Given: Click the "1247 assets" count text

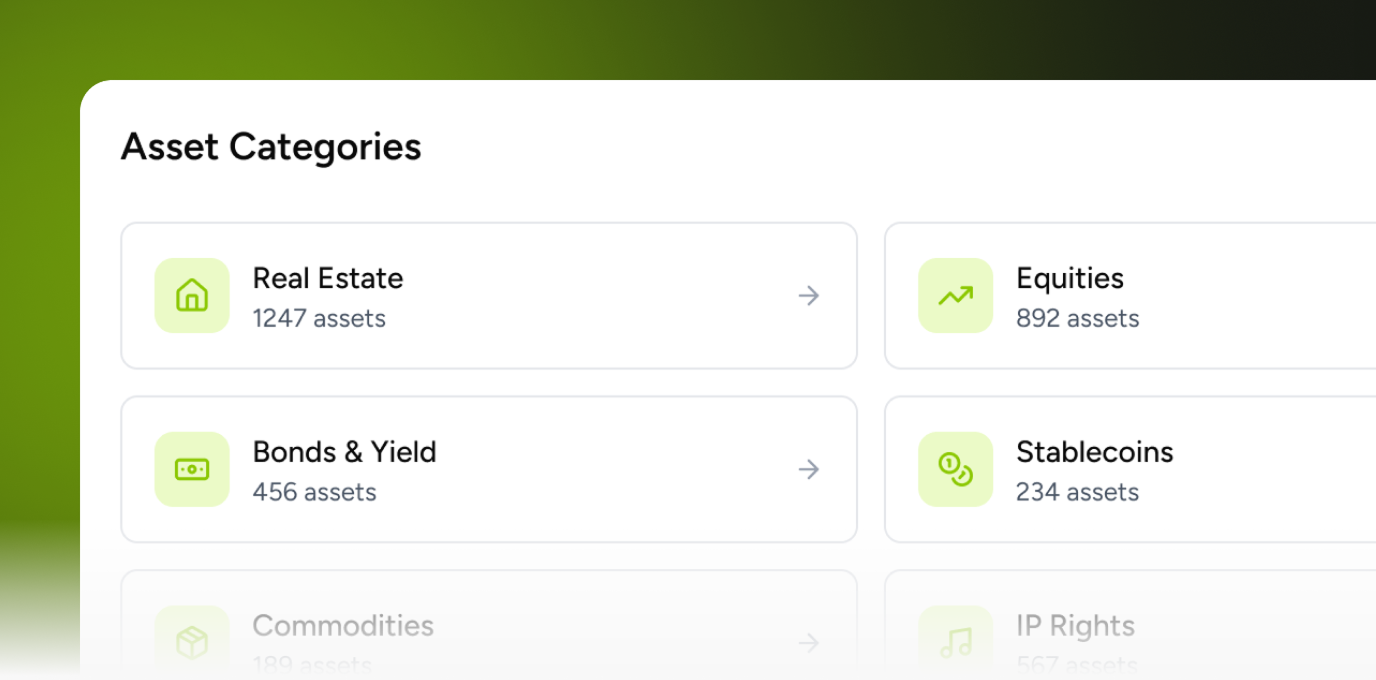Looking at the screenshot, I should point(319,319).
